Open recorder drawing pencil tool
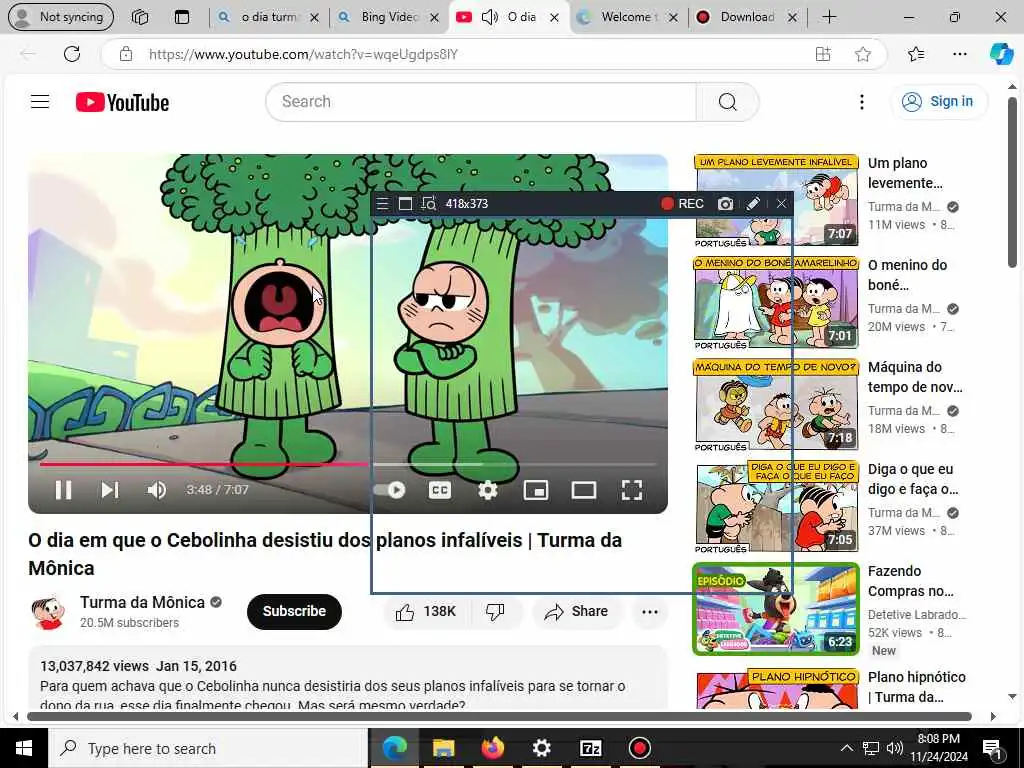Screen dimensions: 1024x768 (753, 204)
